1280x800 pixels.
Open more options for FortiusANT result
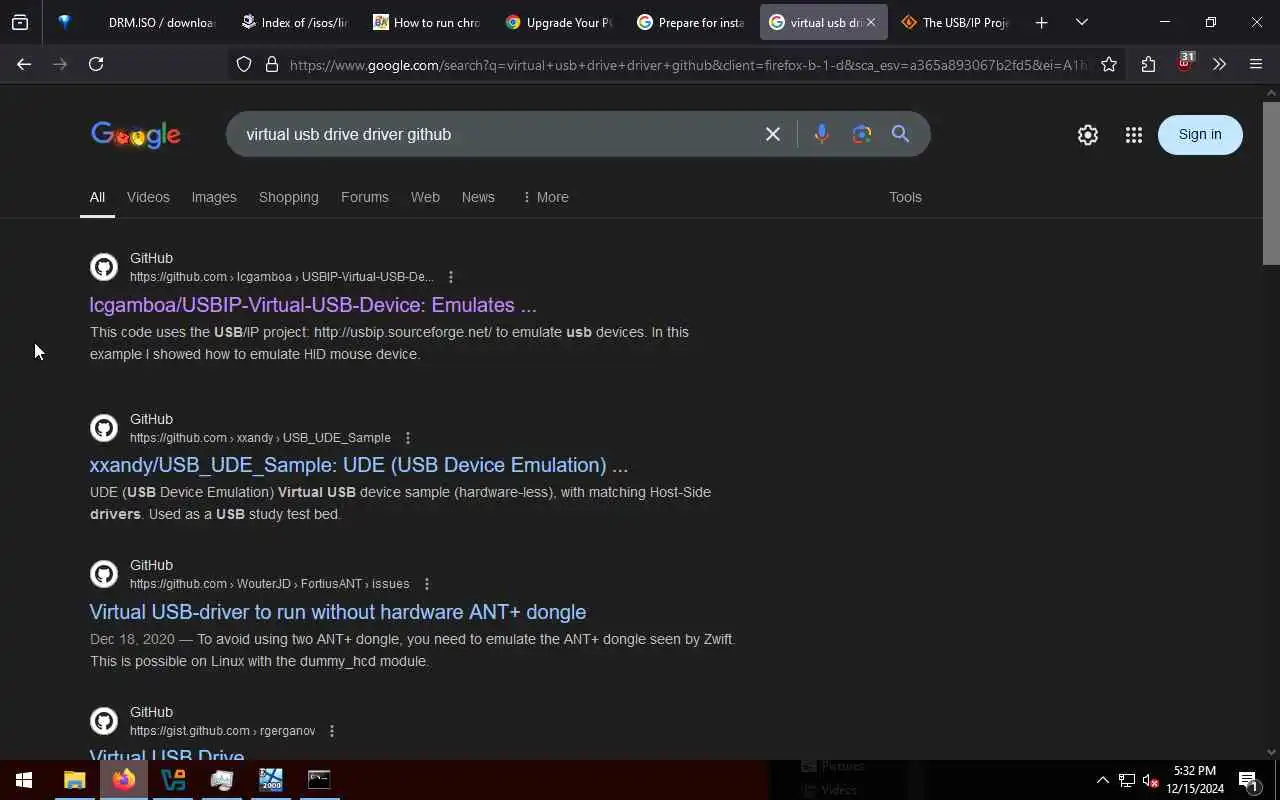pos(426,584)
